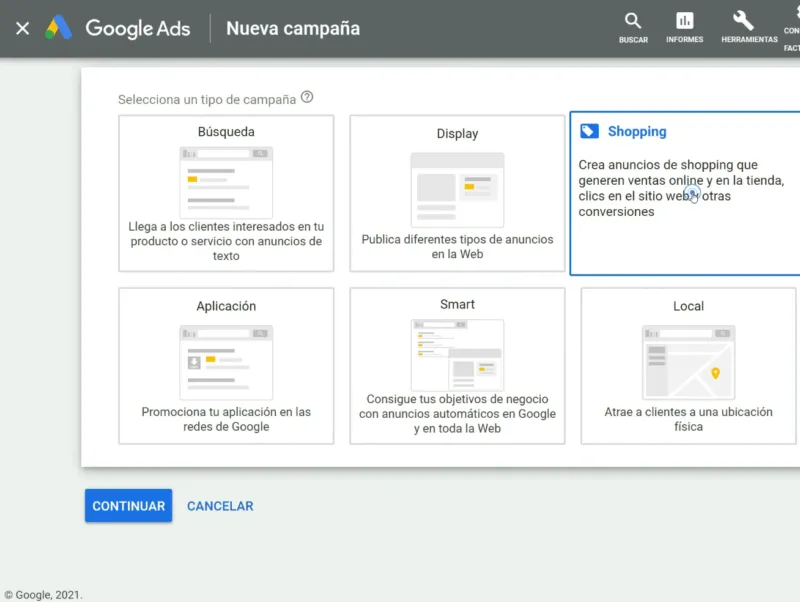Click the Display card illustration thumbnail

pyautogui.click(x=457, y=190)
